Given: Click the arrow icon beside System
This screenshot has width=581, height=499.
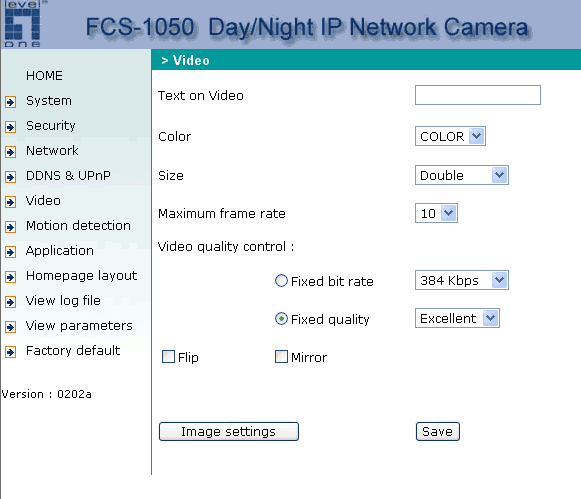Looking at the screenshot, I should click(10, 102).
